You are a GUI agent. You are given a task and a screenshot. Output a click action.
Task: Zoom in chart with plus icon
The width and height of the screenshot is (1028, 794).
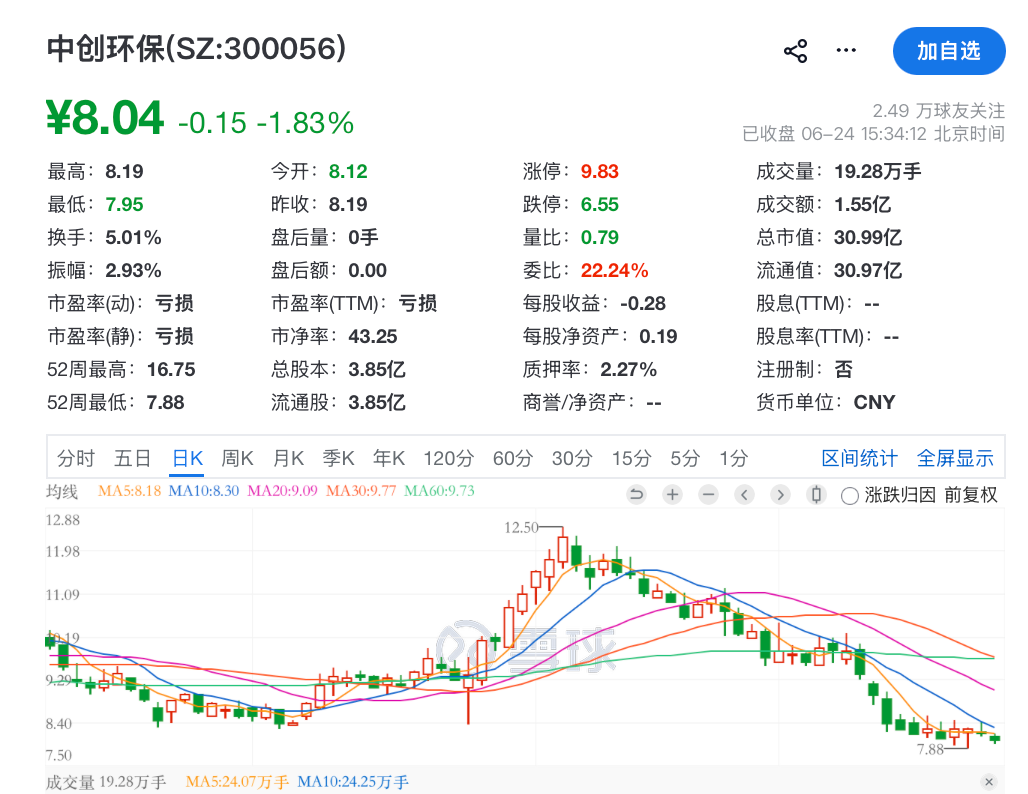[x=672, y=494]
